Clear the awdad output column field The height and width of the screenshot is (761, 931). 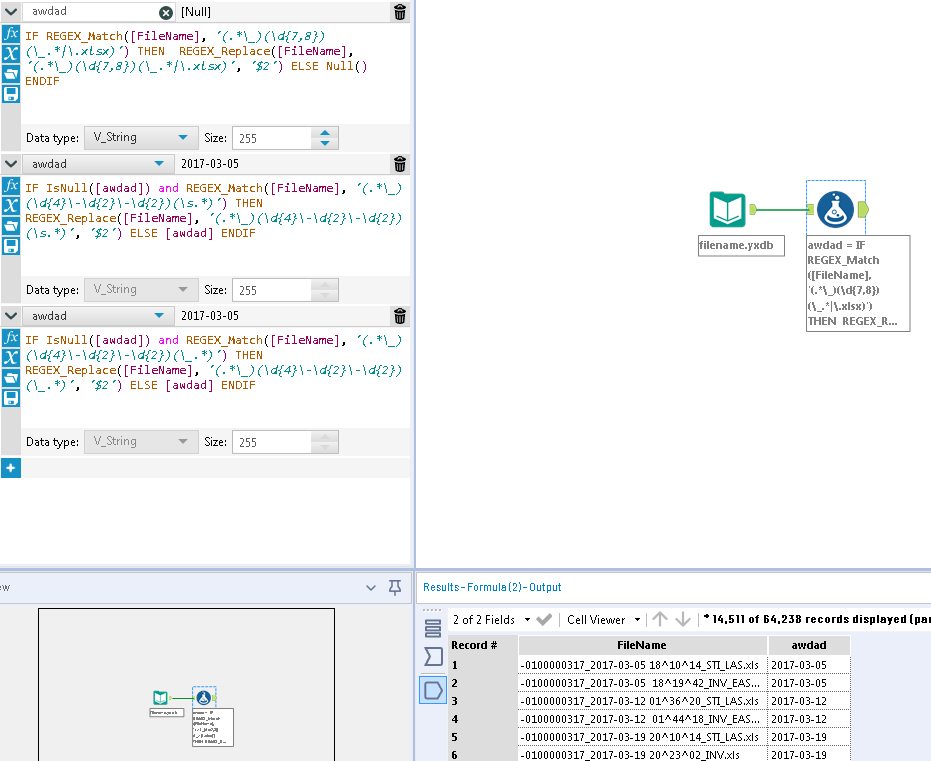166,13
